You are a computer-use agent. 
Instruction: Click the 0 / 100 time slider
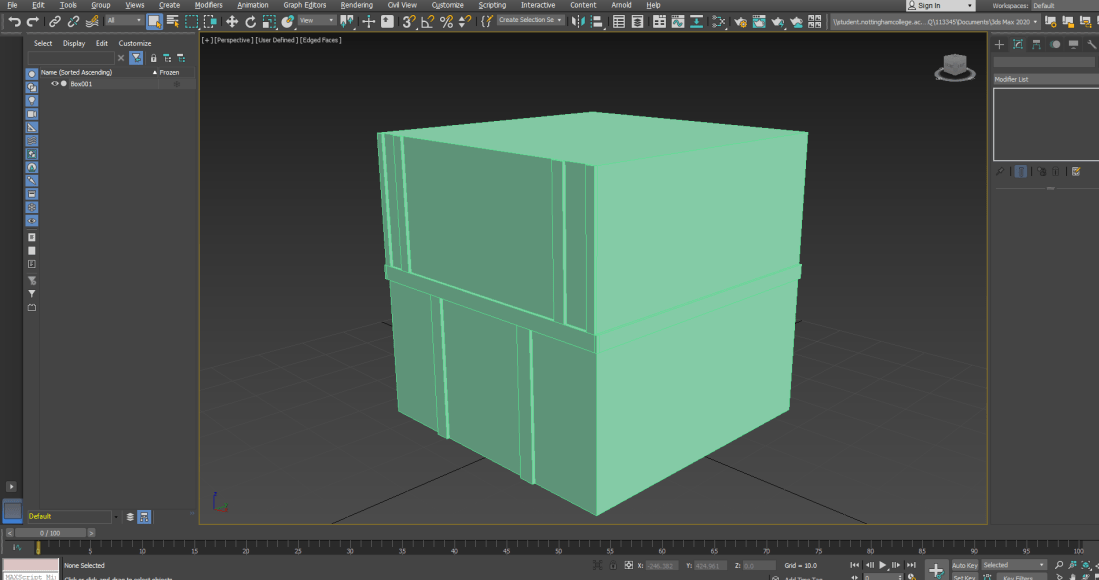50,533
